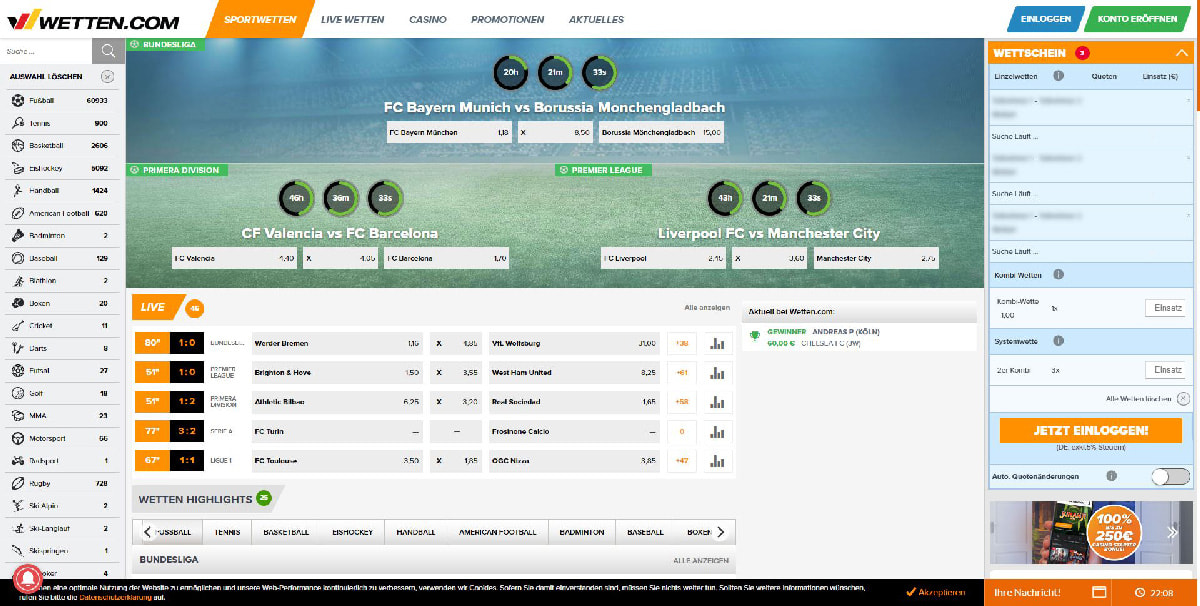Screen dimensions: 1200x606
Task: Select Basketball in sports sidebar
Action: coord(60,145)
